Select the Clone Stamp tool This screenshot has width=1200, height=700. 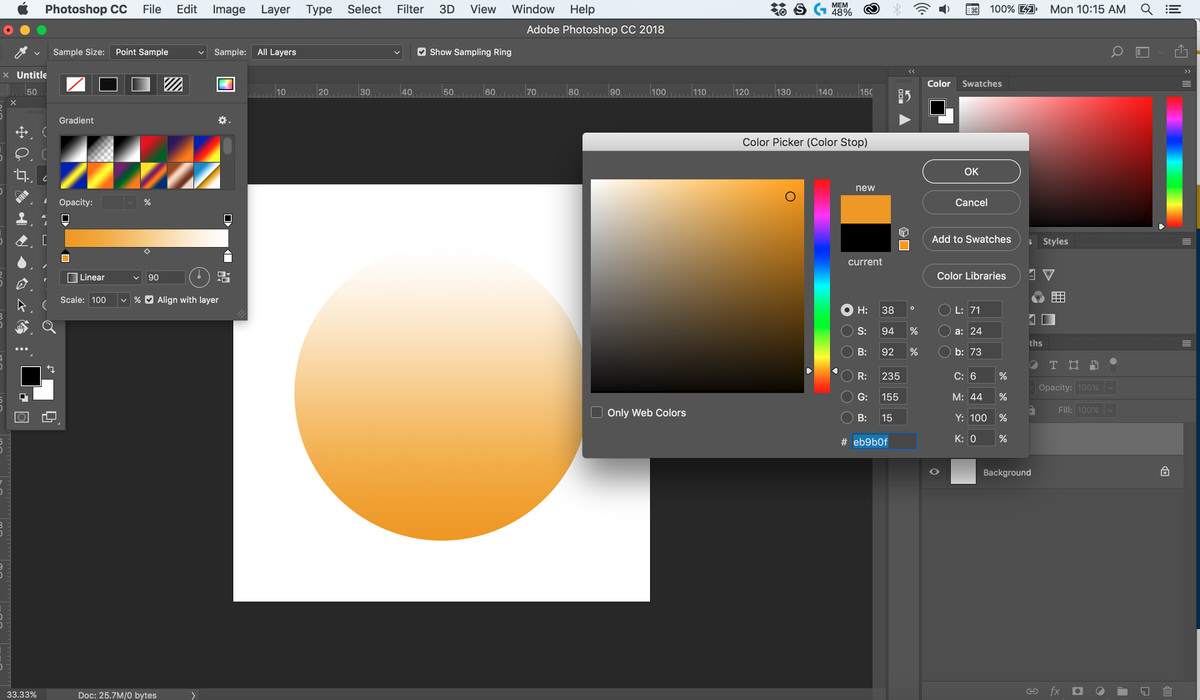tap(22, 219)
